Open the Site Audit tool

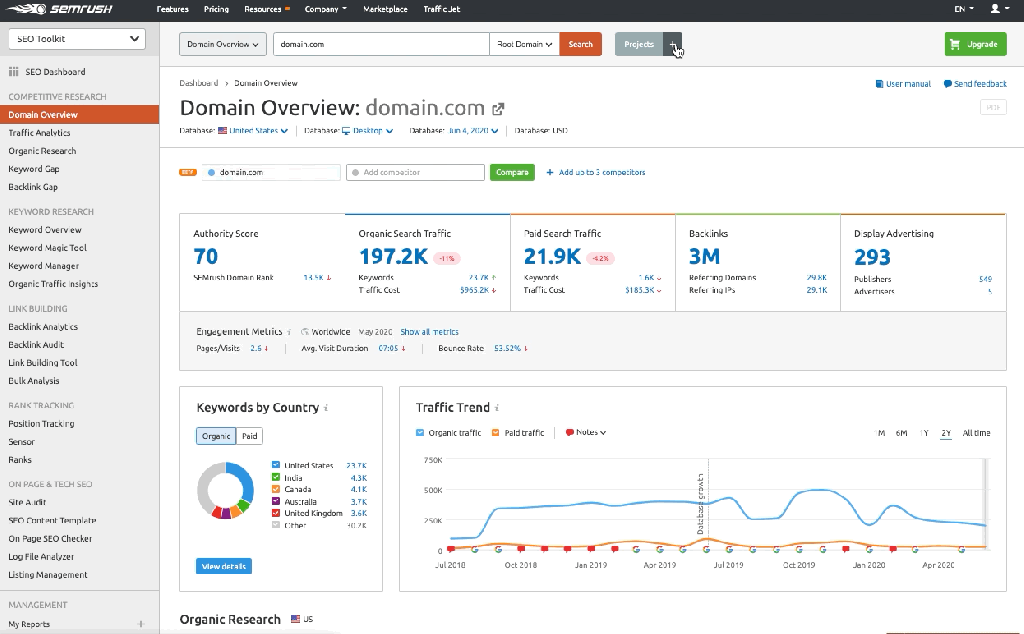pos(28,502)
